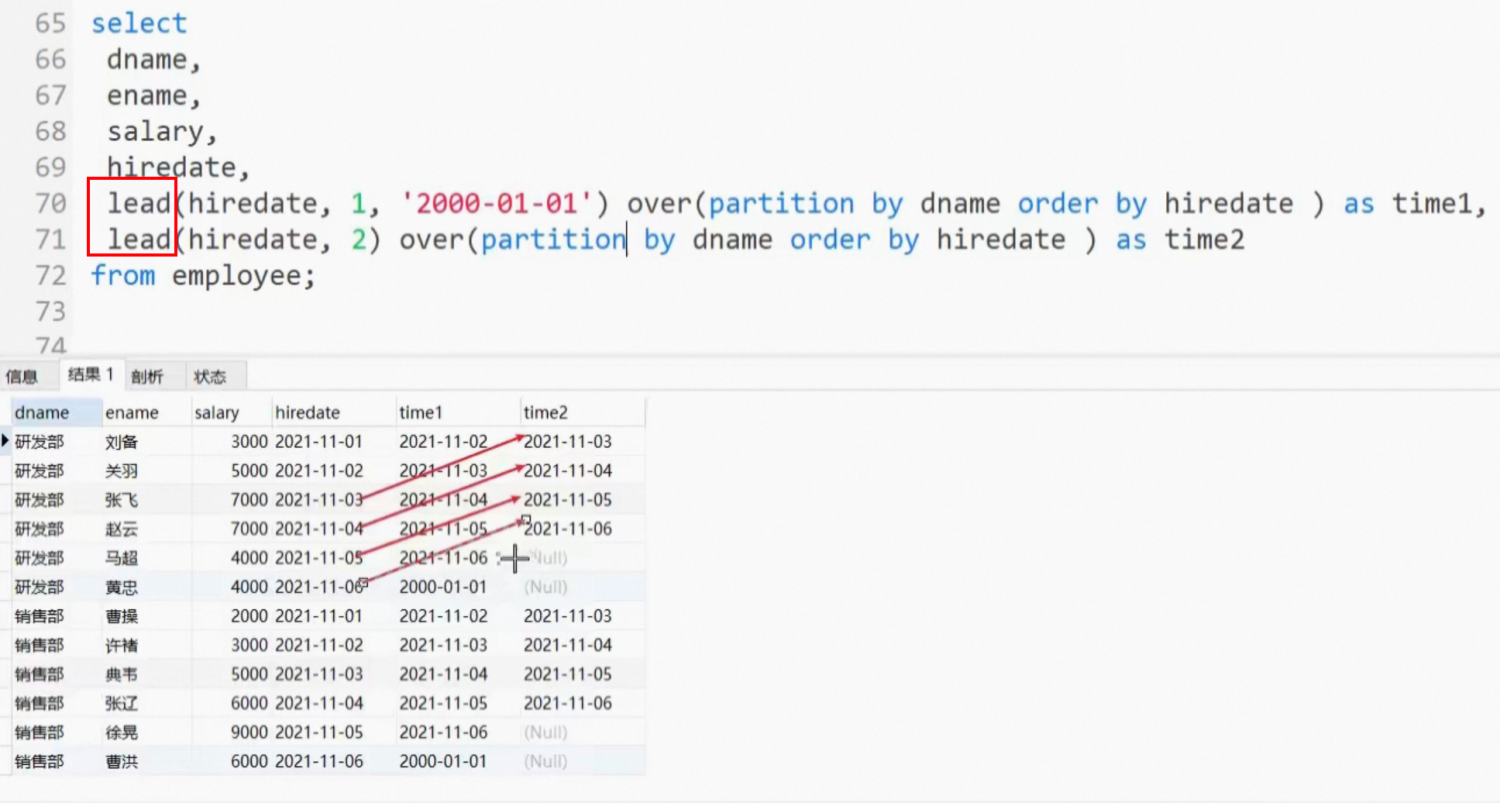Click dname 销售部 in 典韦's row
1500x803 pixels.
tap(39, 674)
